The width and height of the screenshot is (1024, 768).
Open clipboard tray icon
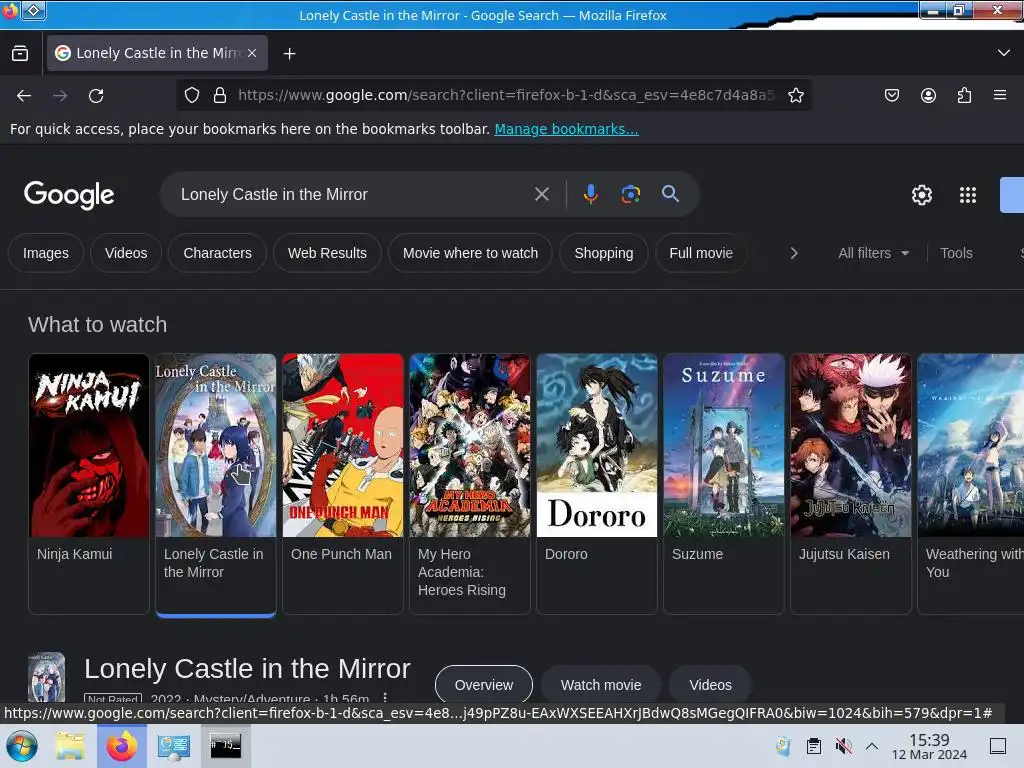click(814, 746)
